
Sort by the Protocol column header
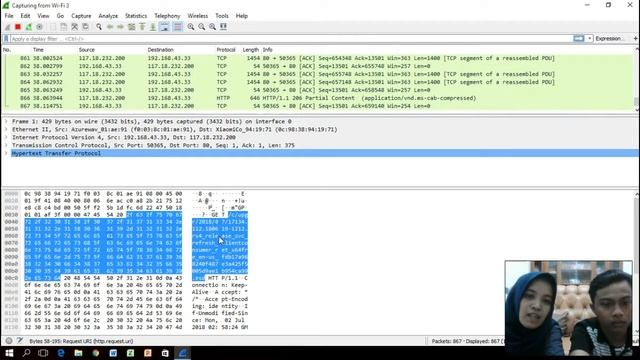227,50
